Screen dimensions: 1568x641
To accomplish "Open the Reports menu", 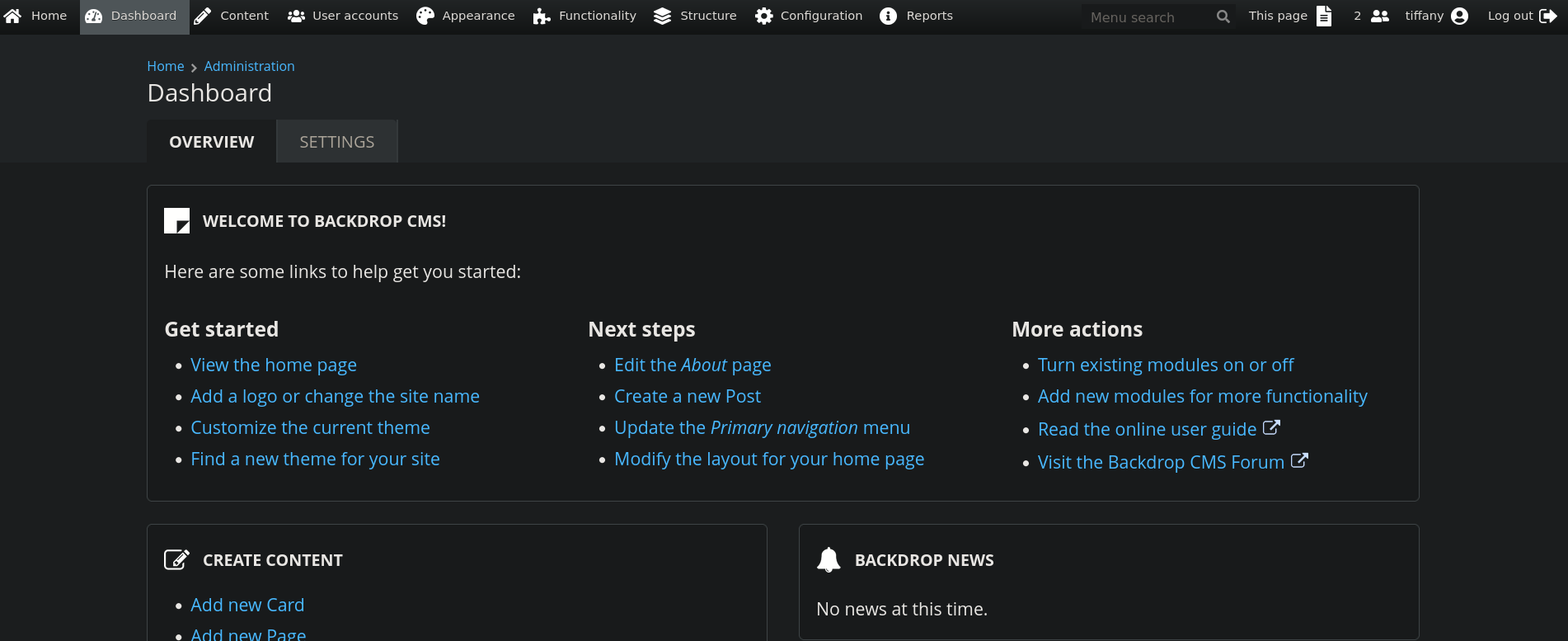I will pos(916,16).
